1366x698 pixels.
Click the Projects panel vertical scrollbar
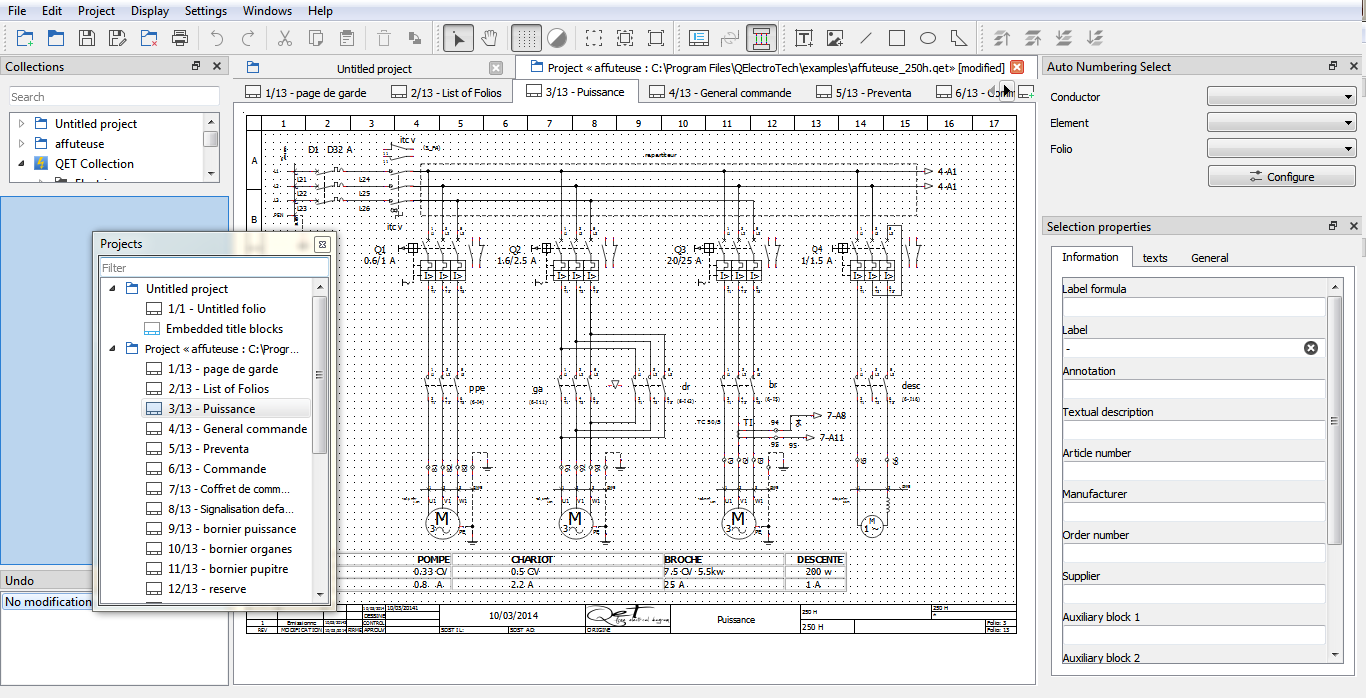320,375
